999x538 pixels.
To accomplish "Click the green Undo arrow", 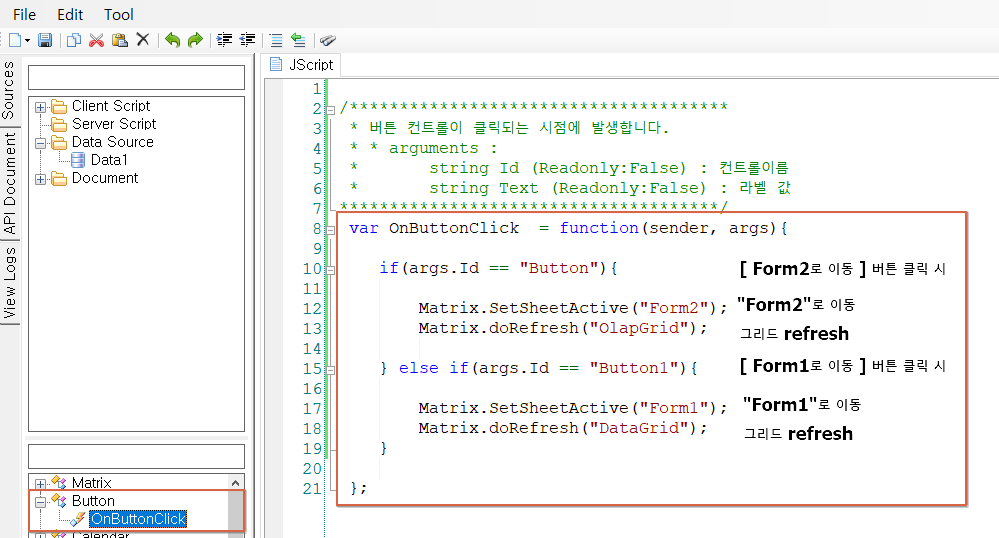I will click(x=172, y=40).
